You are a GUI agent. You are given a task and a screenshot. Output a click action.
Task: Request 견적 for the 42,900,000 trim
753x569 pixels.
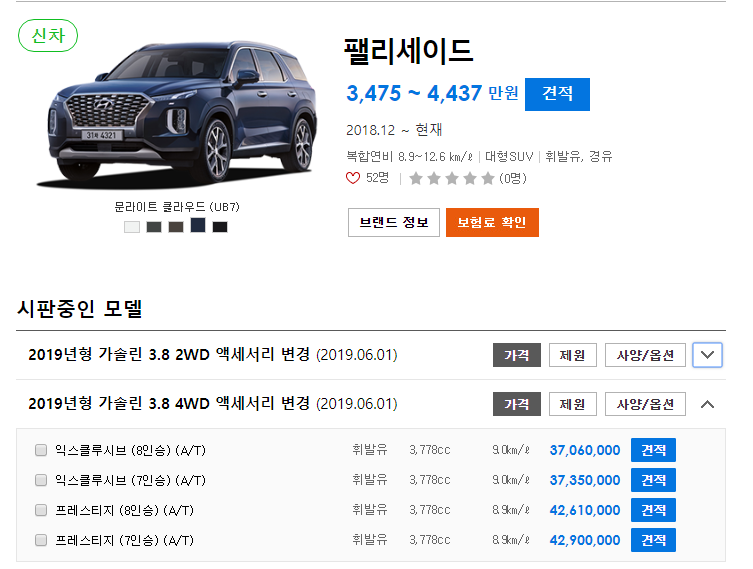coord(653,540)
